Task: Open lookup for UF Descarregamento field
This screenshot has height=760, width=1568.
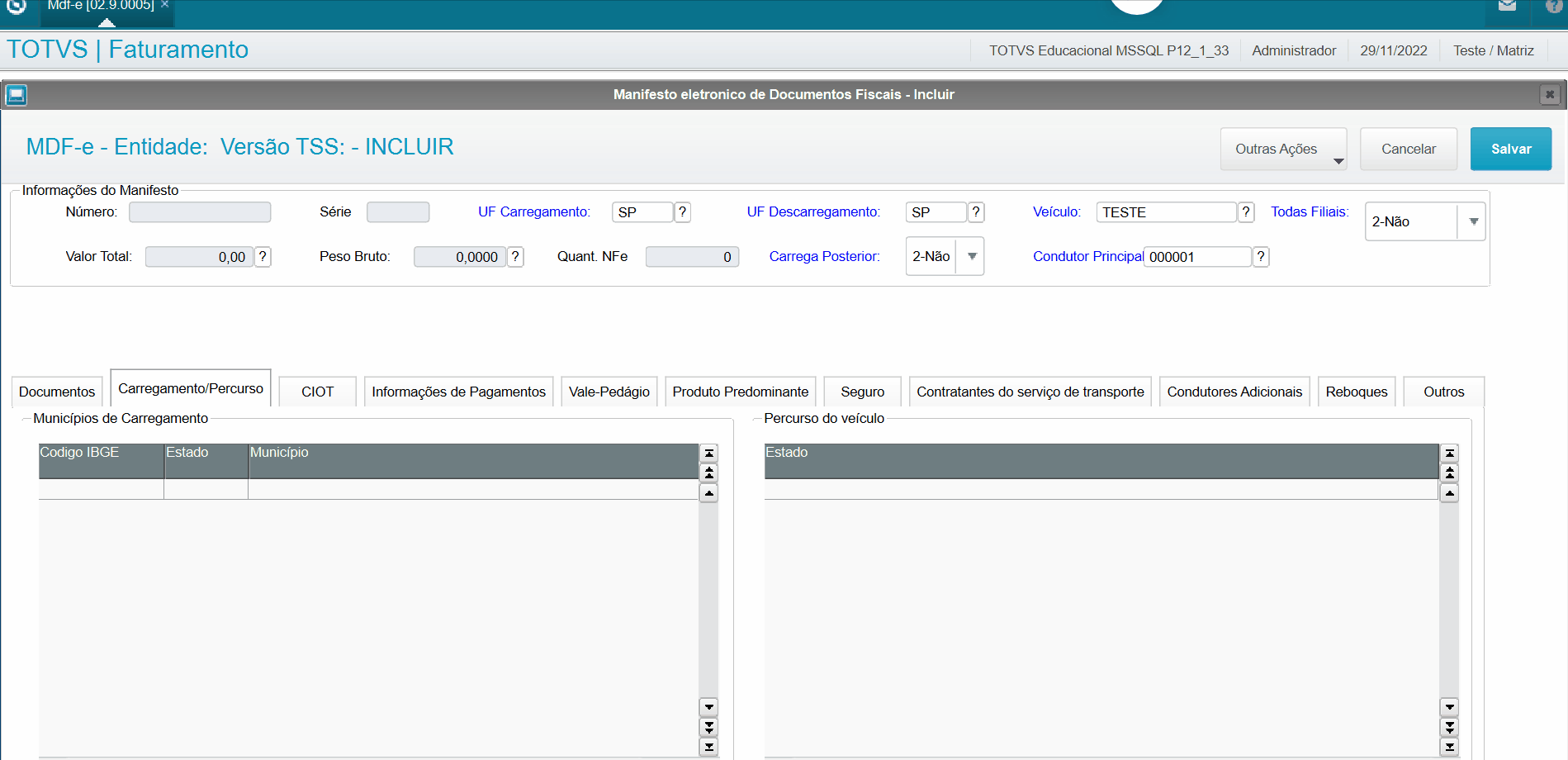Action: (976, 212)
